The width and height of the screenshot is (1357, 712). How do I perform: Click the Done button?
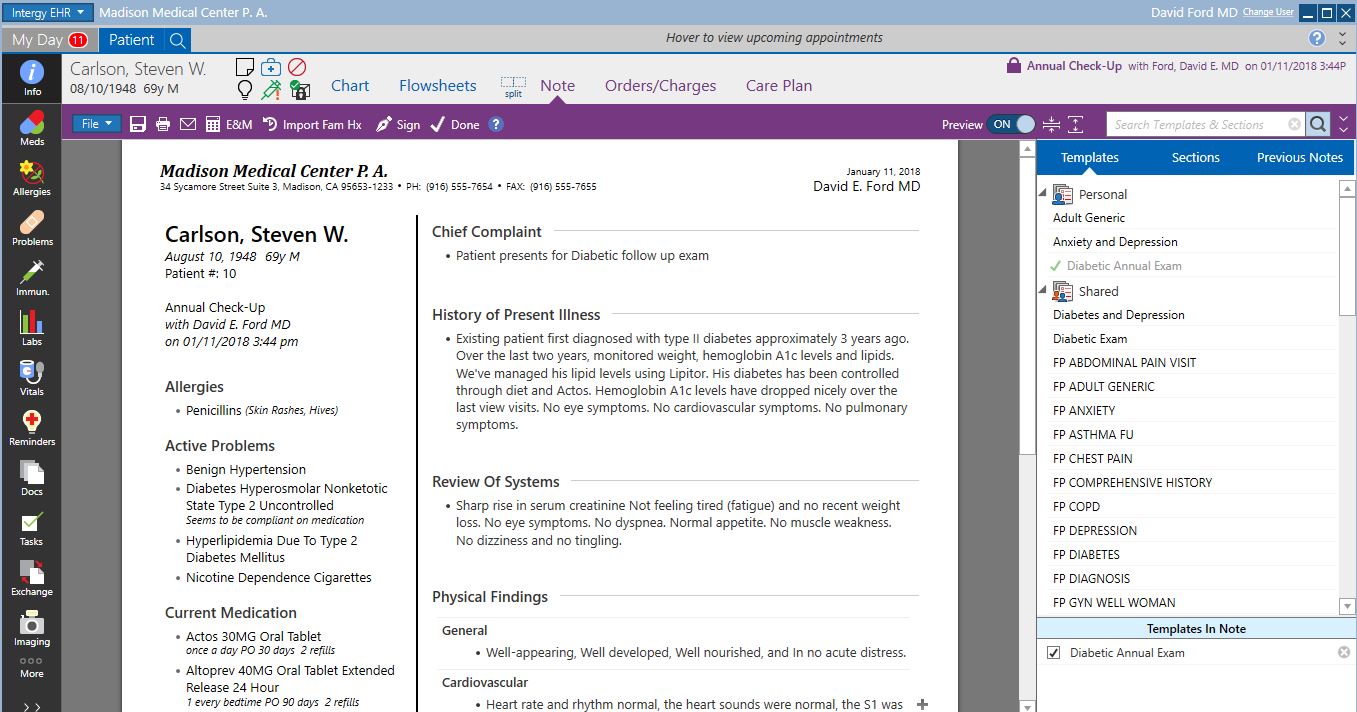coord(455,125)
